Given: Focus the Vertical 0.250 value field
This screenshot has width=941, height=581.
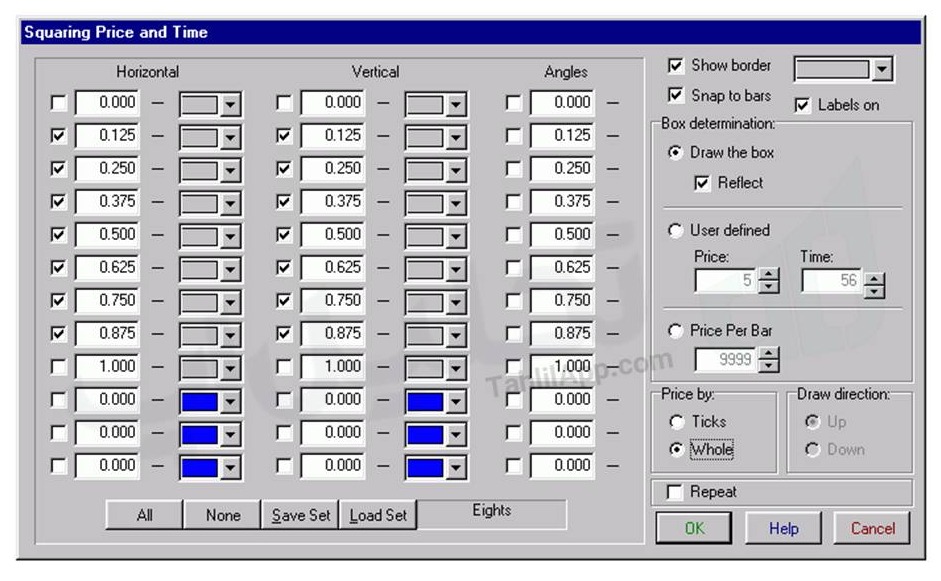Looking at the screenshot, I should [332, 169].
